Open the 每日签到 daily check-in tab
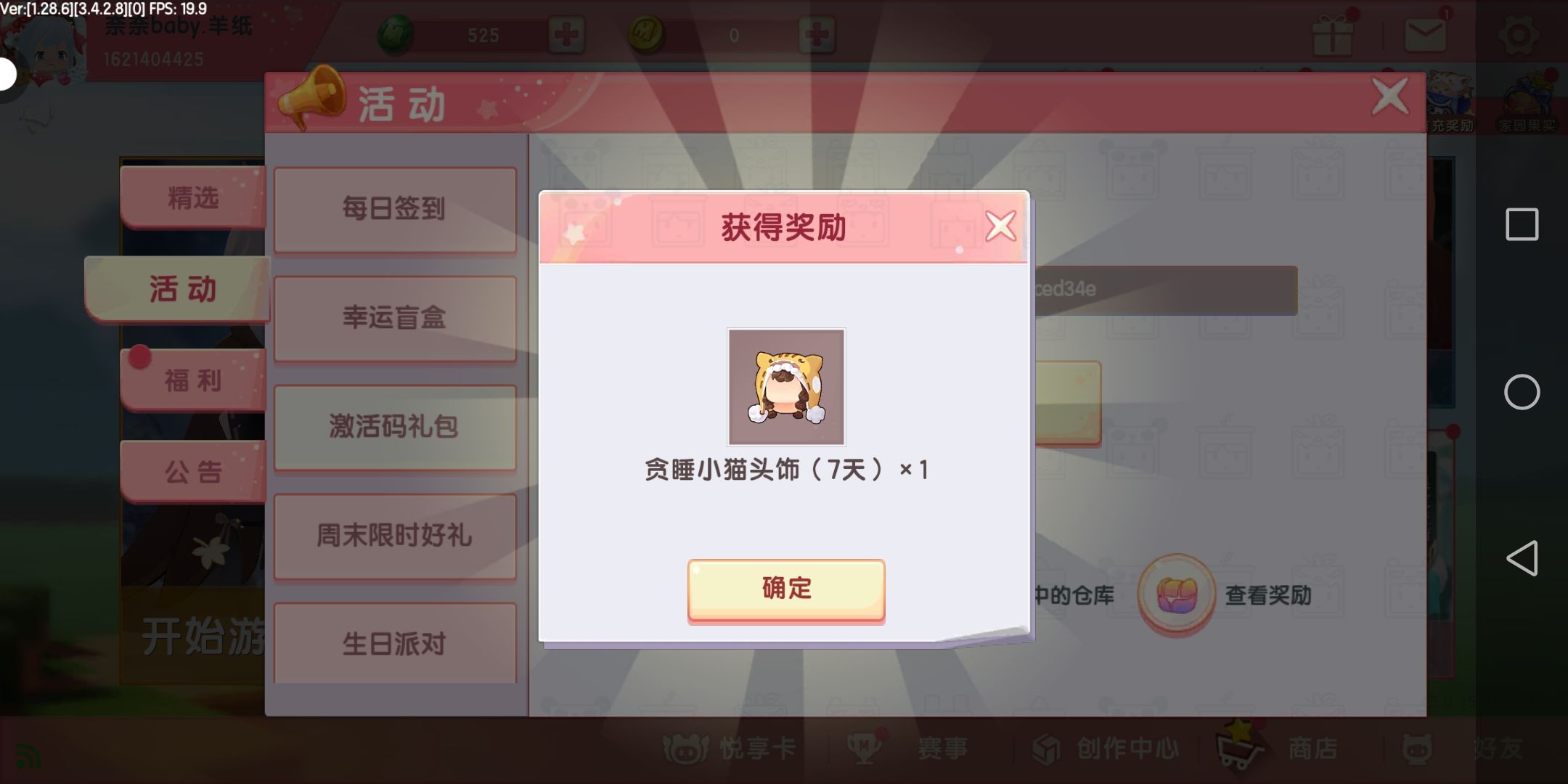The width and height of the screenshot is (1568, 784). click(395, 210)
